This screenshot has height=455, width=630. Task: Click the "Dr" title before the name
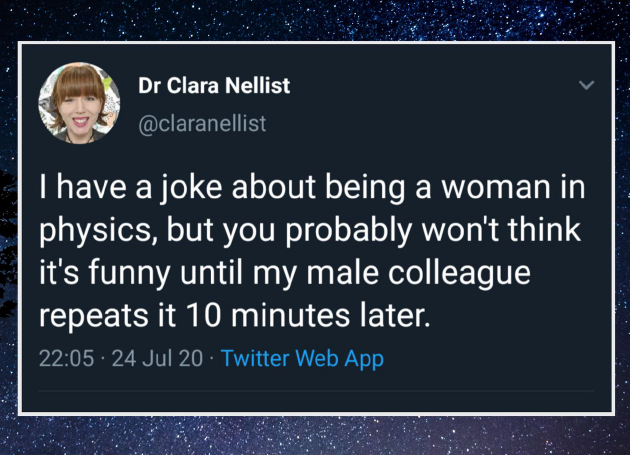coord(150,86)
